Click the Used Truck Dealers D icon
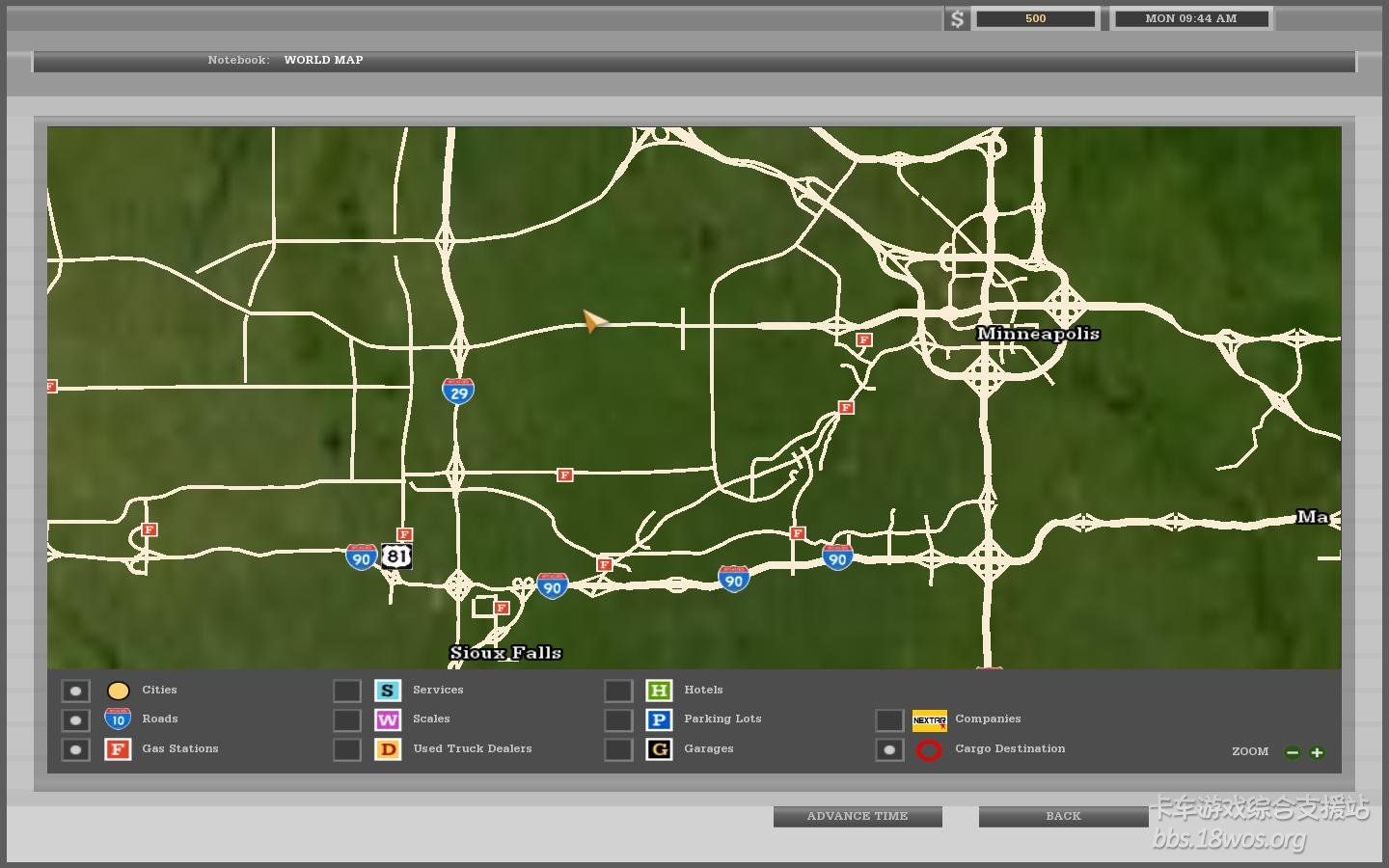Screen dimensions: 1389x868 pyautogui.click(x=388, y=749)
